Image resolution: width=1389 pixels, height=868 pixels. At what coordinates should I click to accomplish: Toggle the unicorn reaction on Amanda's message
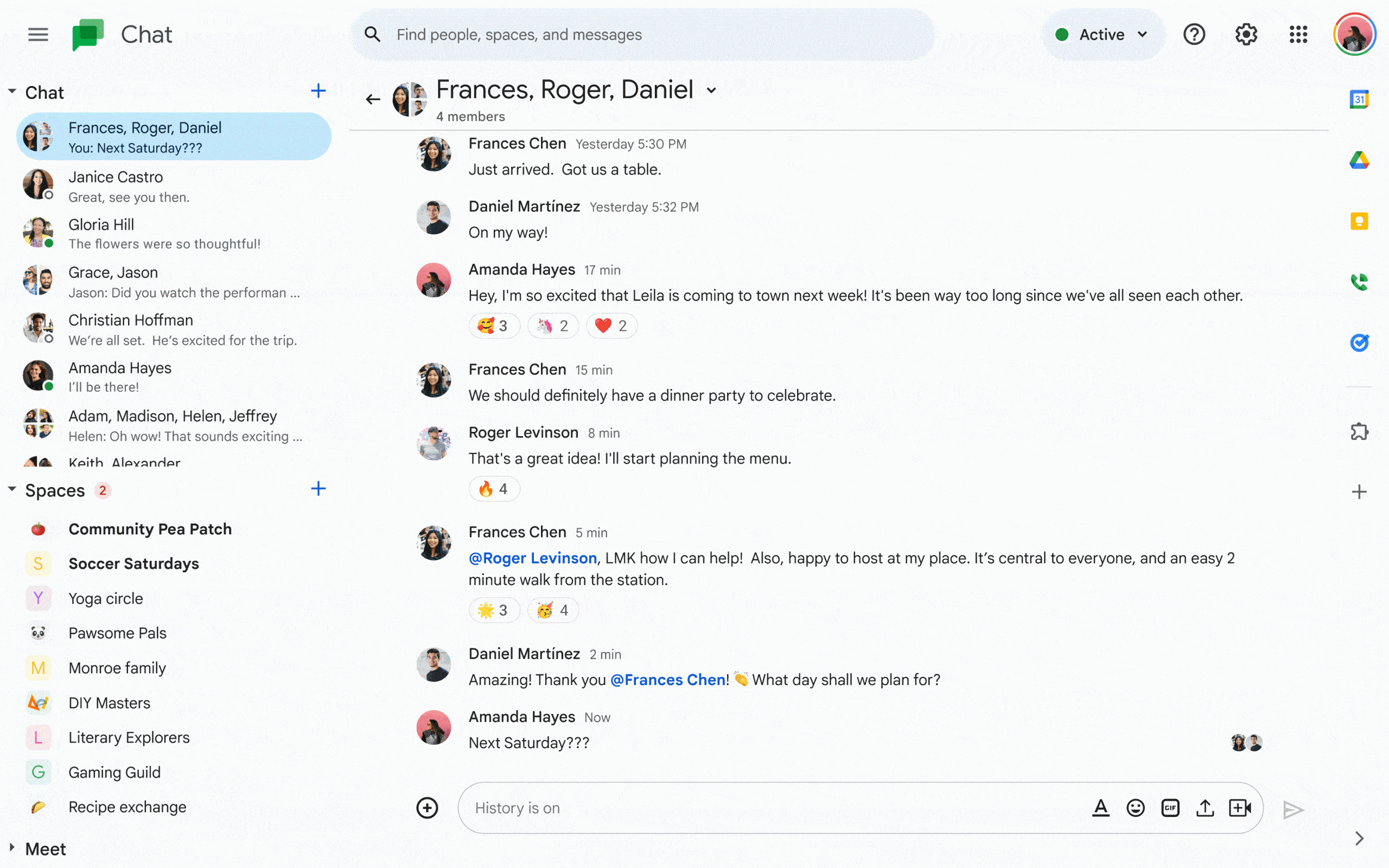553,326
